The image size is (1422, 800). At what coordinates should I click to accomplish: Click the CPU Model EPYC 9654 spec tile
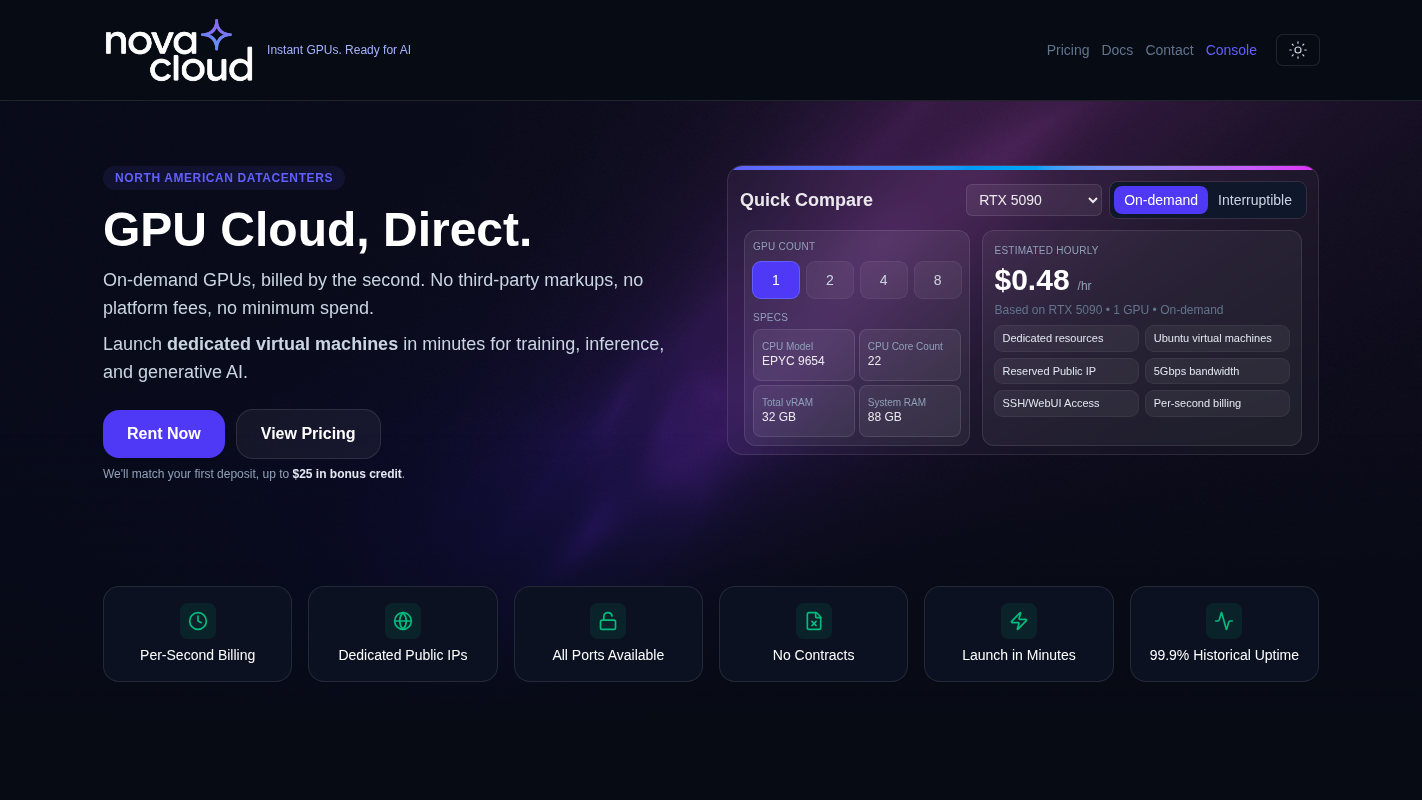pos(804,355)
